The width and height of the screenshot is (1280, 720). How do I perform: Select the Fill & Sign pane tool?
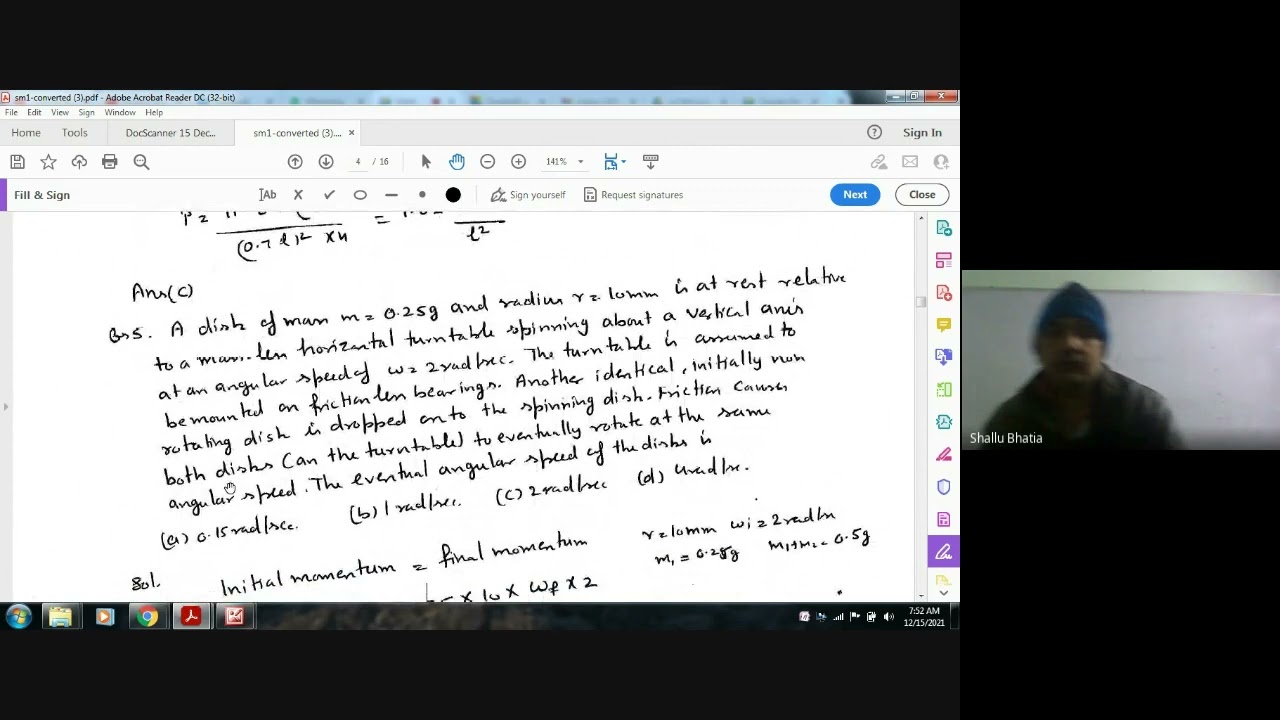point(944,552)
